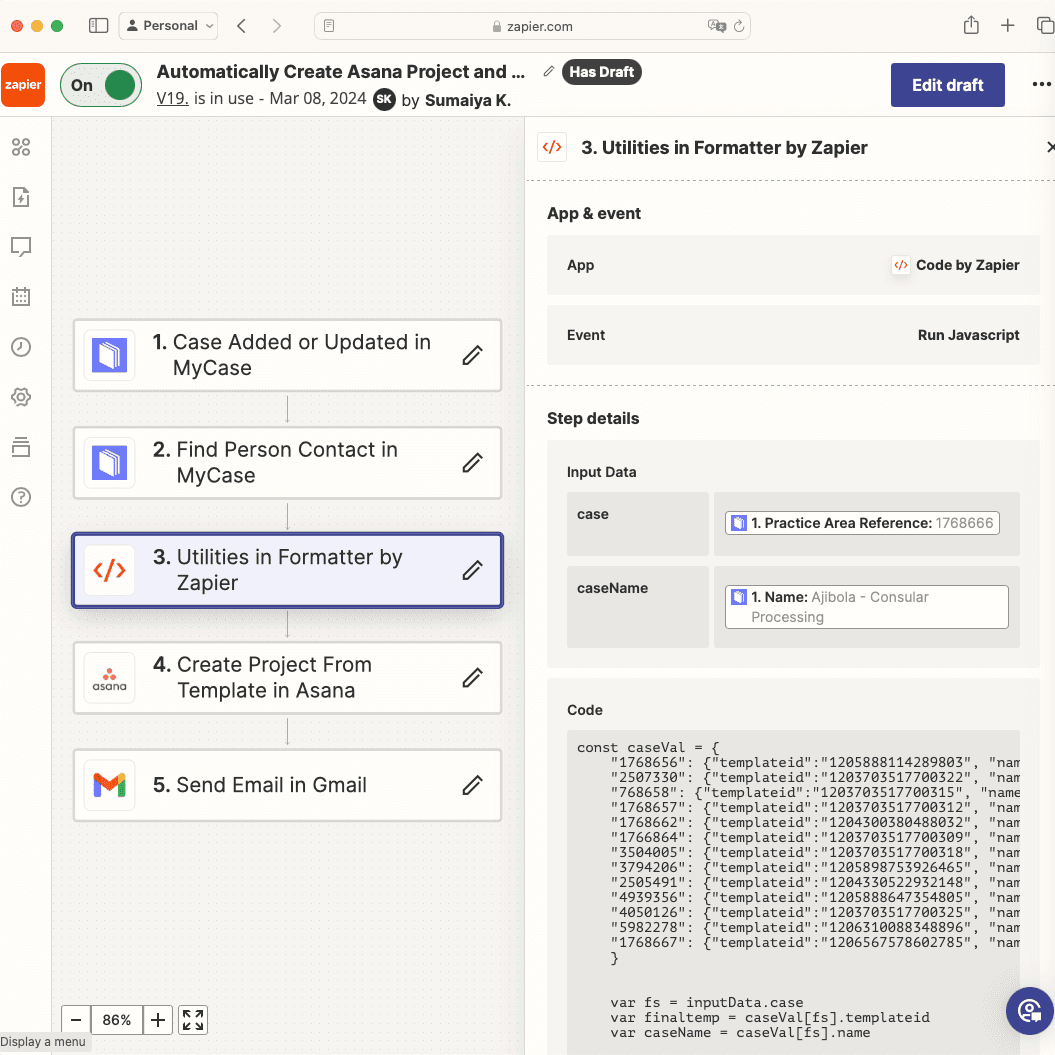Open the help question mark icon

pyautogui.click(x=21, y=497)
